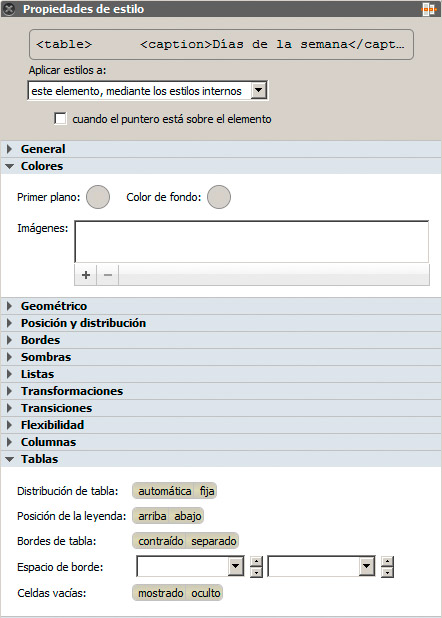Open the Primer plano color swatch
Viewport: 442px width, 618px height.
tap(98, 197)
